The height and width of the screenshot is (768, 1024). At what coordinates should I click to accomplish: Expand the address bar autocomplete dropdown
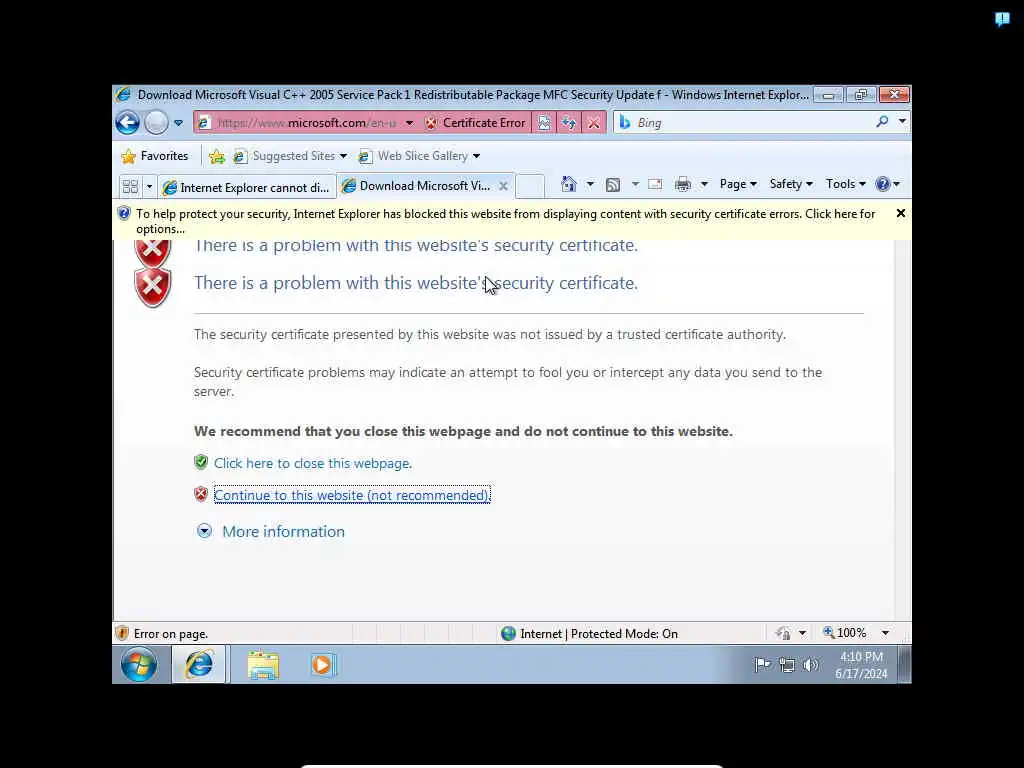[409, 123]
